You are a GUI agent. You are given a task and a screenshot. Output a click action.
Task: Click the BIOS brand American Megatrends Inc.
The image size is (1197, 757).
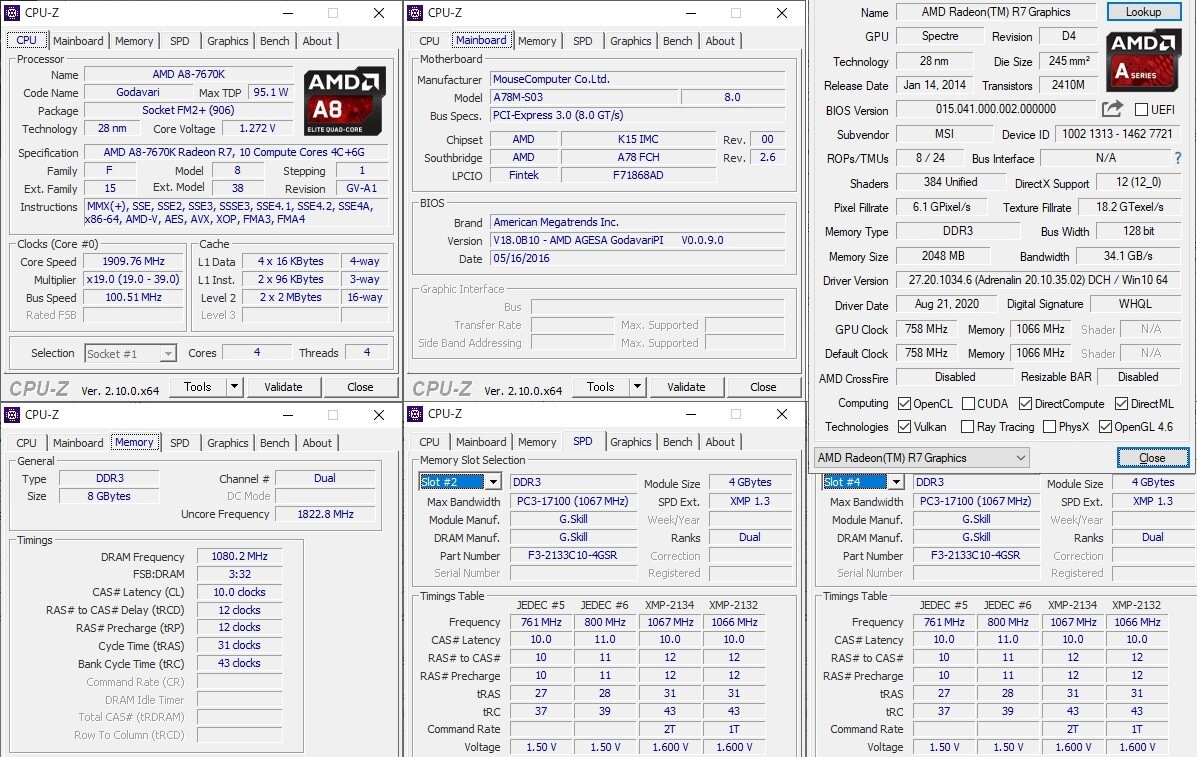(x=637, y=222)
